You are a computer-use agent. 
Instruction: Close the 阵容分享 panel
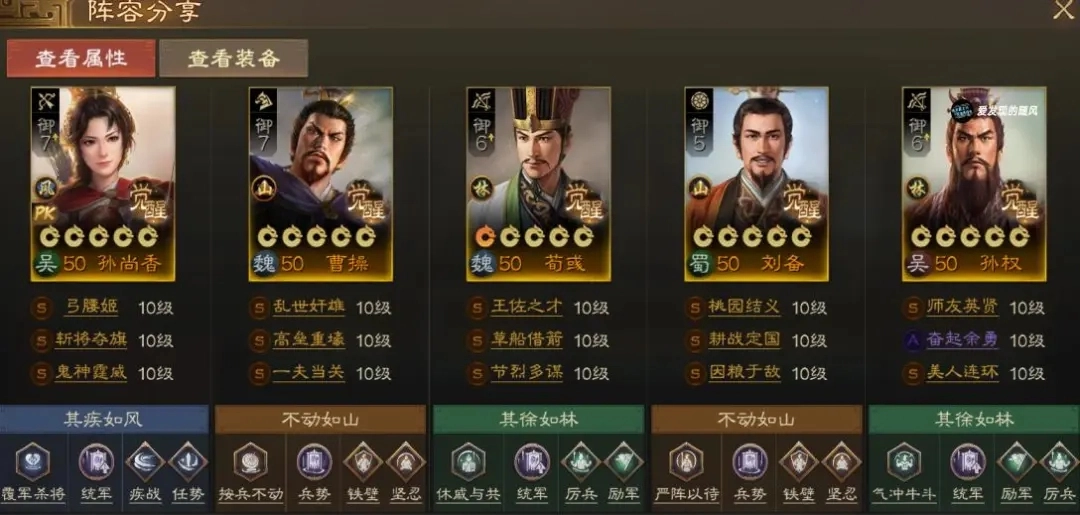coord(1064,10)
